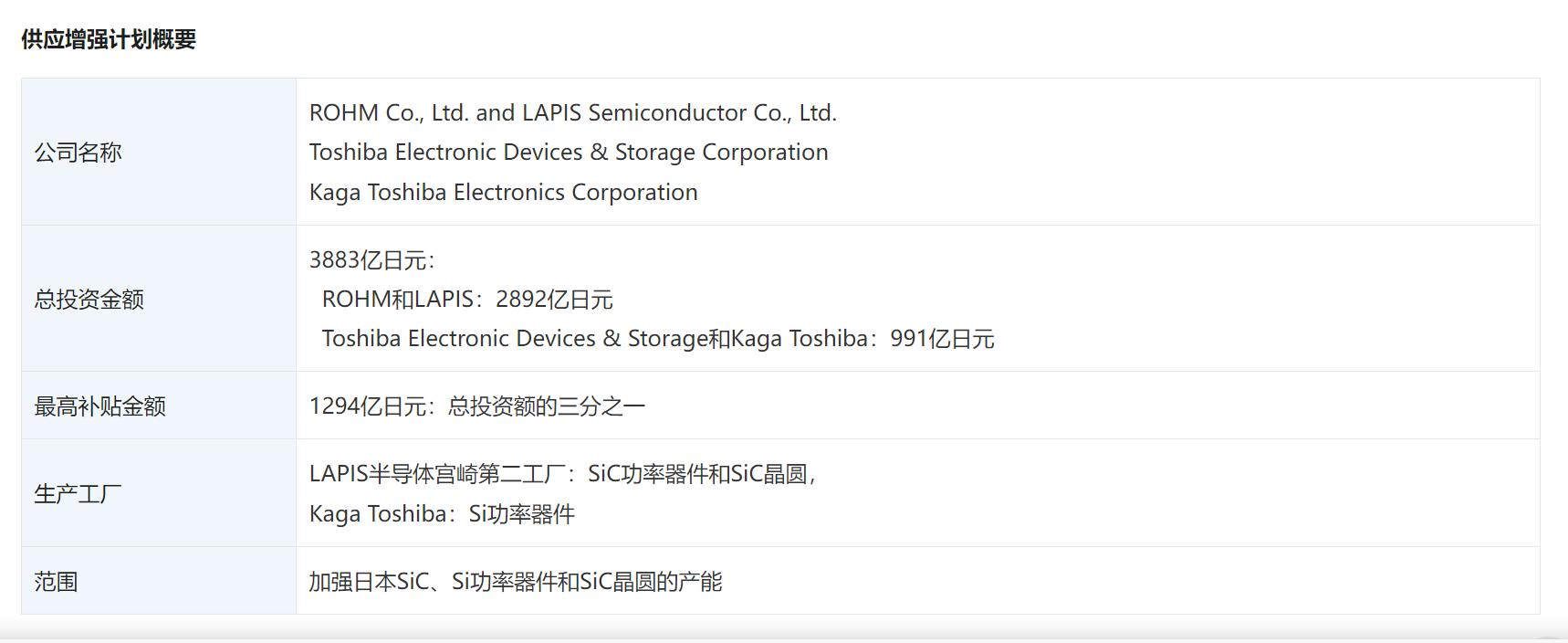Select the 总投资金额 row label
Image resolution: width=1568 pixels, height=643 pixels.
[89, 300]
